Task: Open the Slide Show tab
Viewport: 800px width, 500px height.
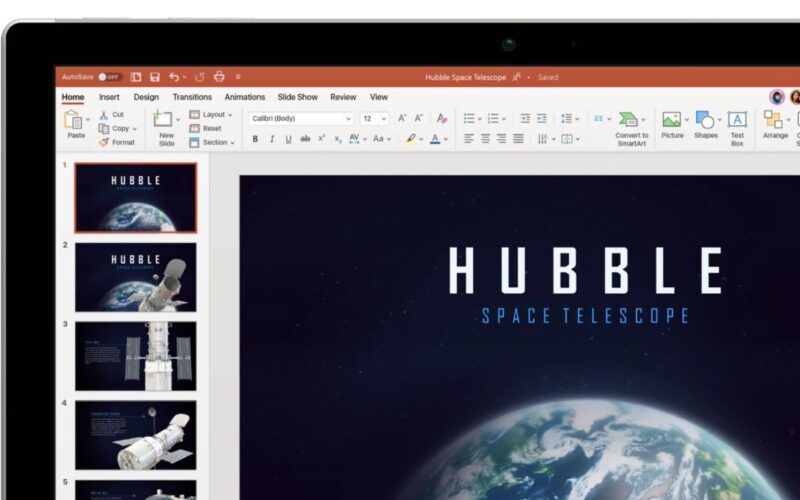Action: [297, 97]
